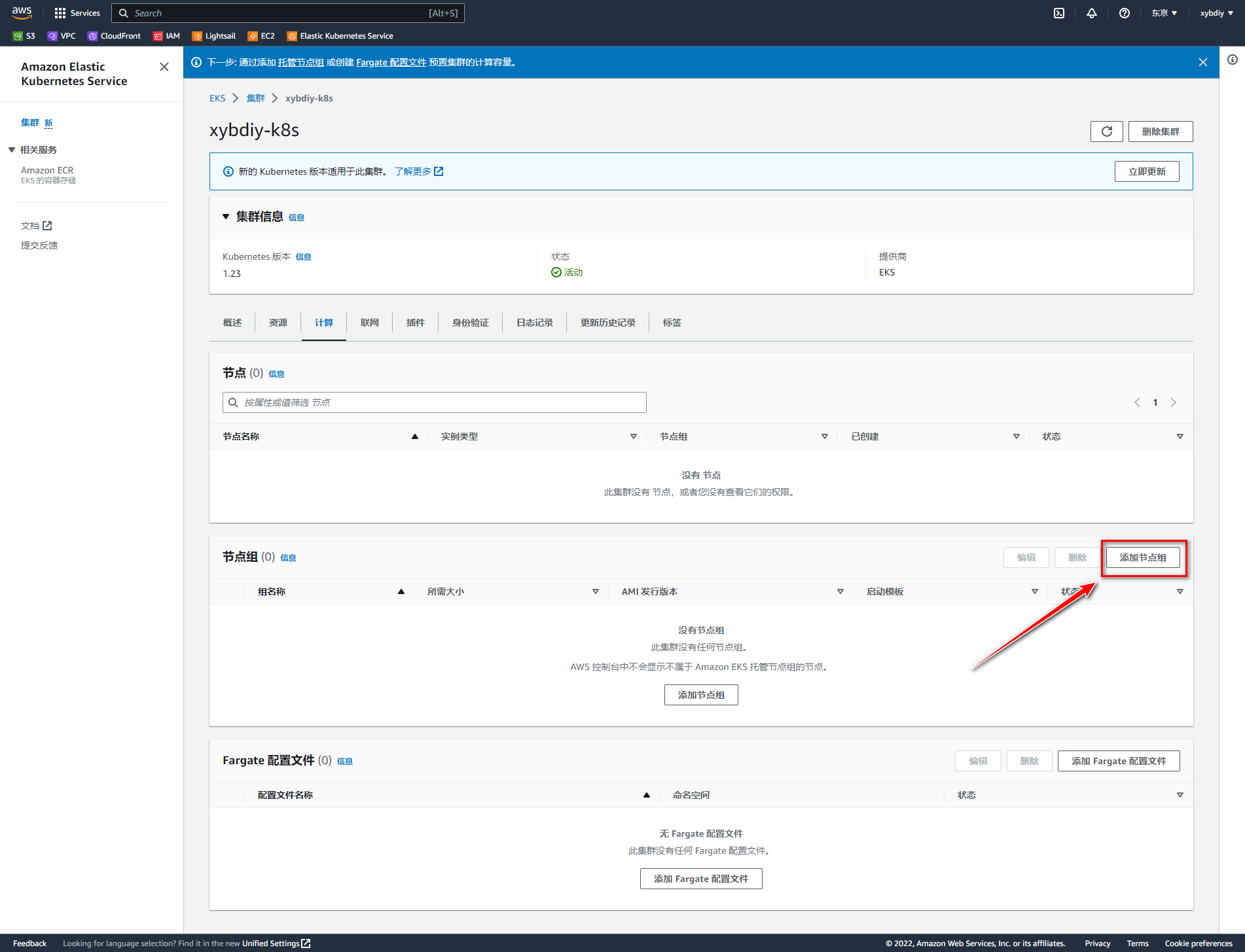Click Feedback in the footer
The height and width of the screenshot is (952, 1245).
(x=29, y=943)
